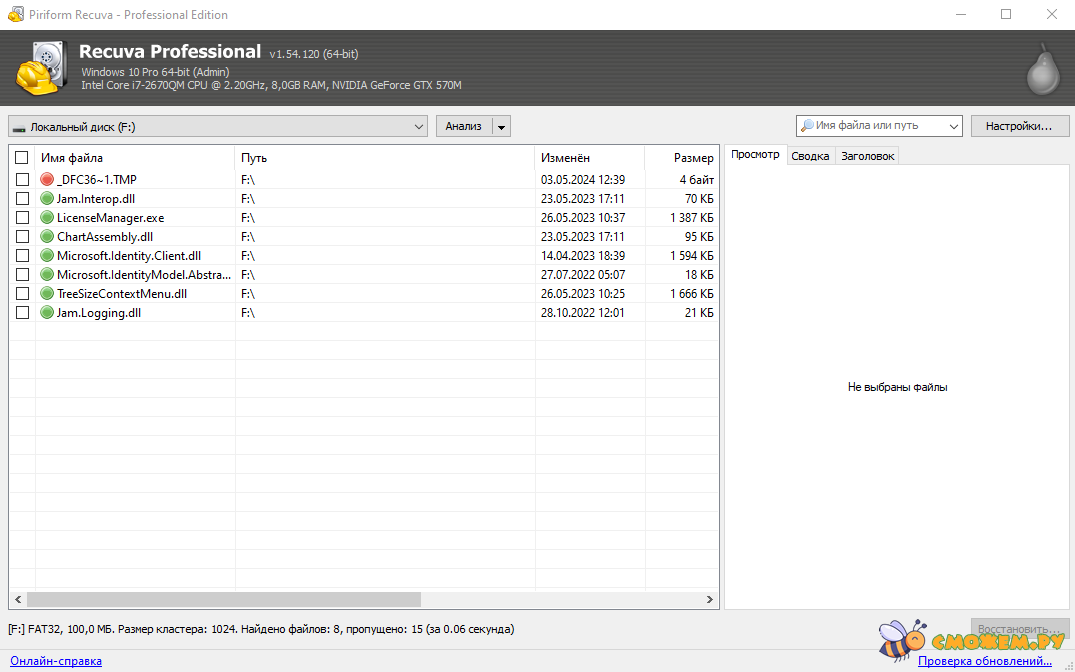The height and width of the screenshot is (672, 1075).
Task: Select the file name TreeSizeContextMenu.dll
Action: click(x=122, y=294)
